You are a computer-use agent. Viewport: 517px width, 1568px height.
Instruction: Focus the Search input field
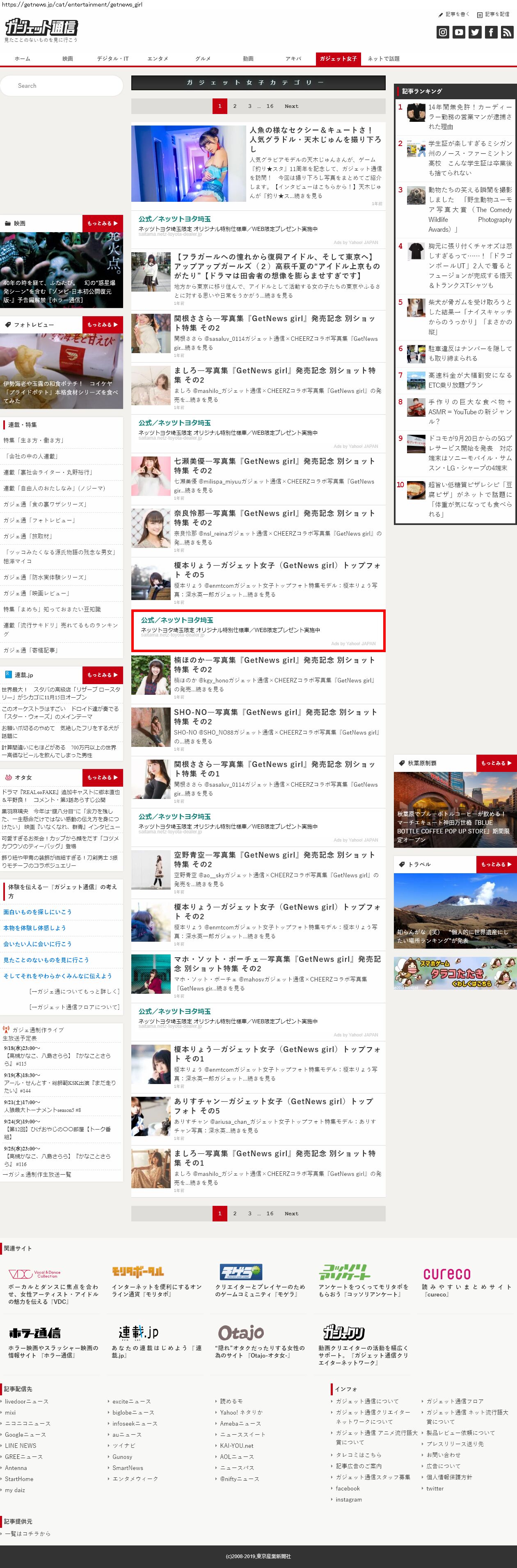[x=62, y=86]
